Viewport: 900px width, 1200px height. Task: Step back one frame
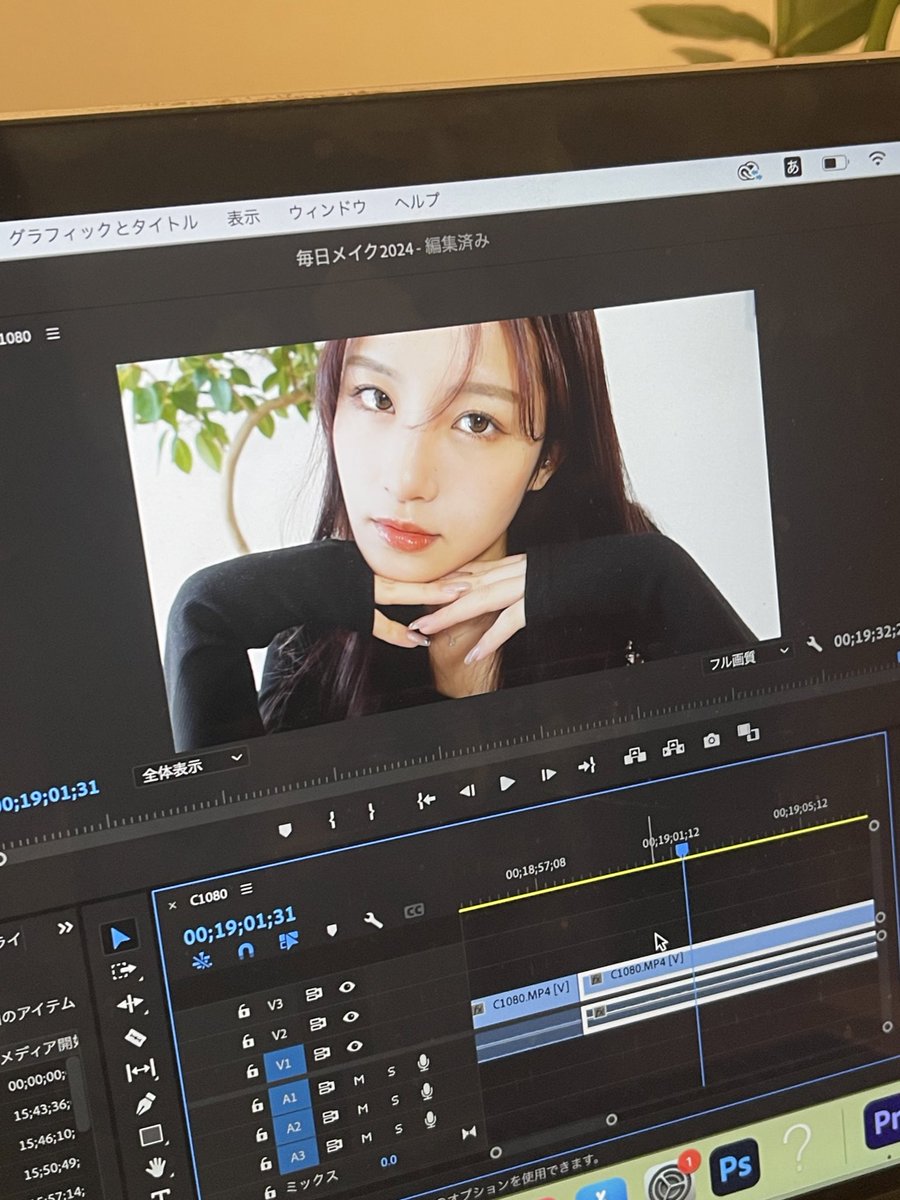[467, 791]
